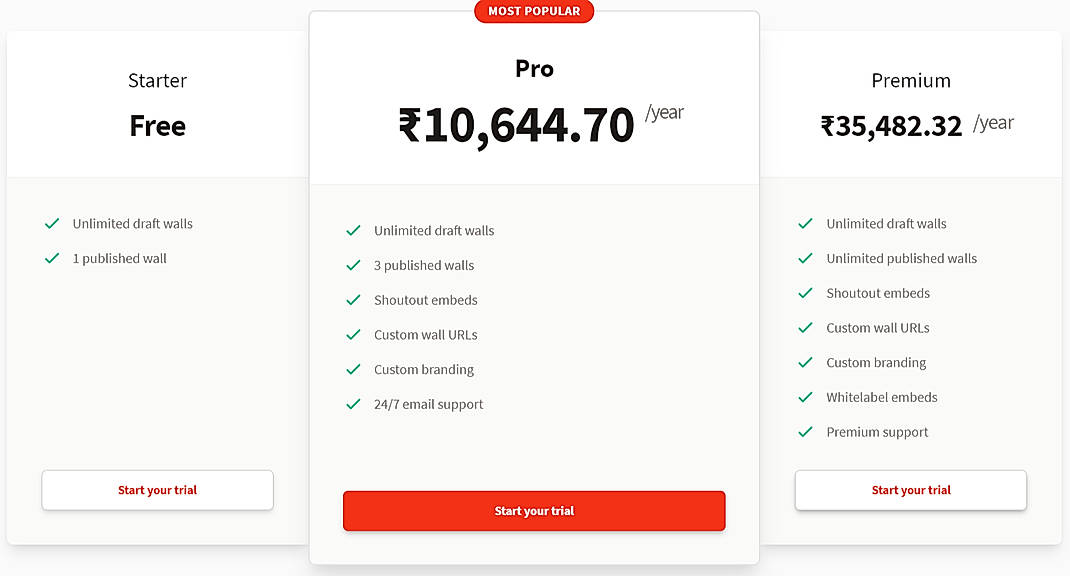Image resolution: width=1070 pixels, height=576 pixels.
Task: Click the Custom branding checkmark in Premium
Action: click(805, 362)
